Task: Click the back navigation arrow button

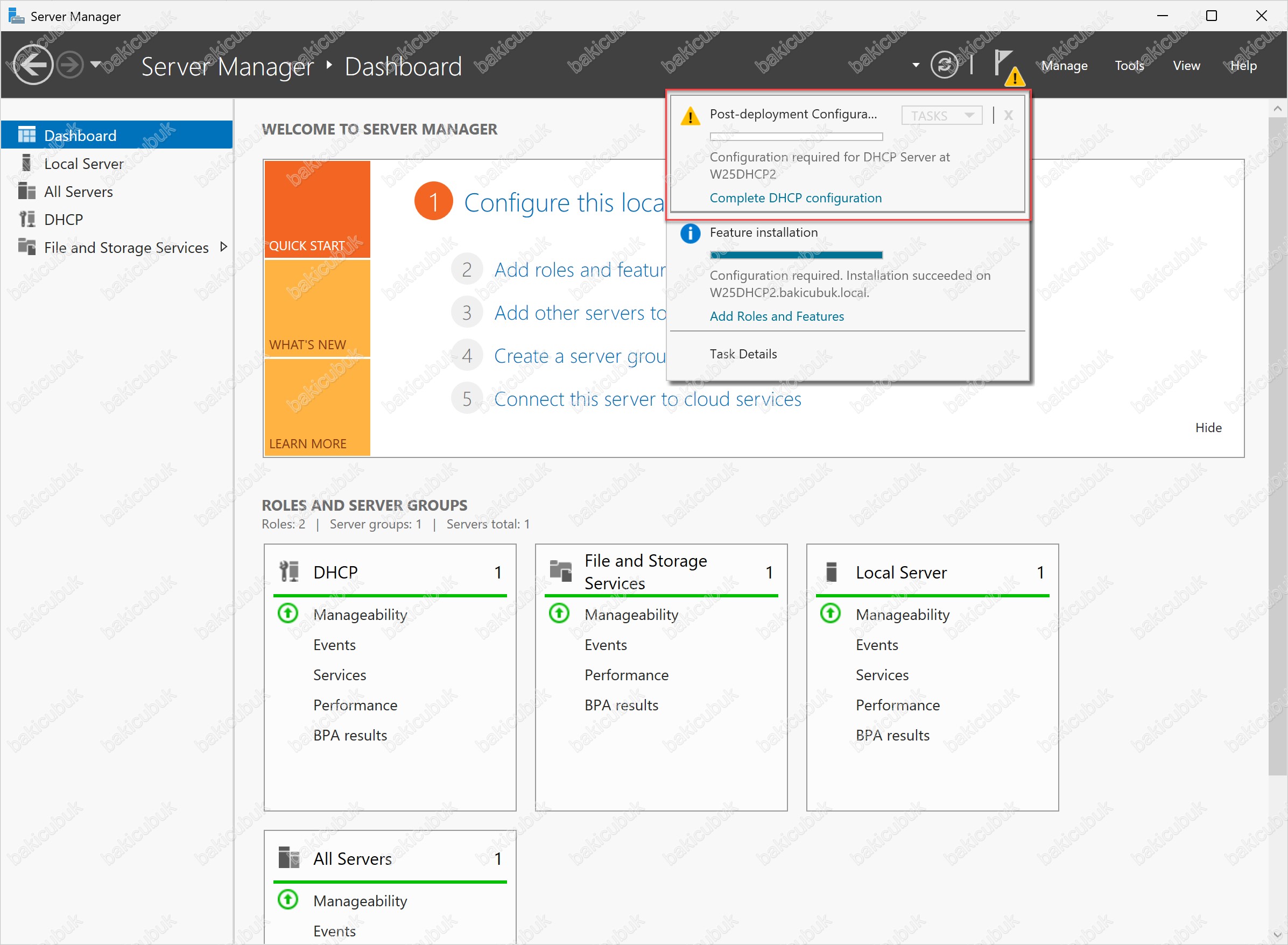Action: pyautogui.click(x=33, y=65)
